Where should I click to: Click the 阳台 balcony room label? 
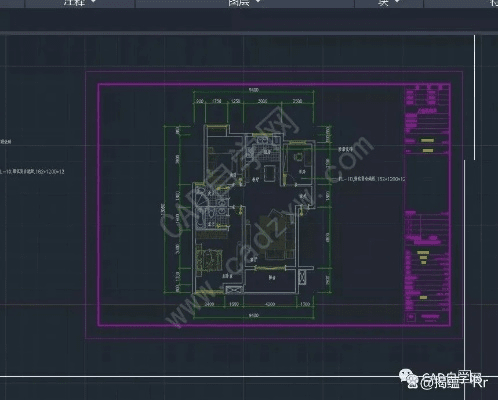[272, 277]
